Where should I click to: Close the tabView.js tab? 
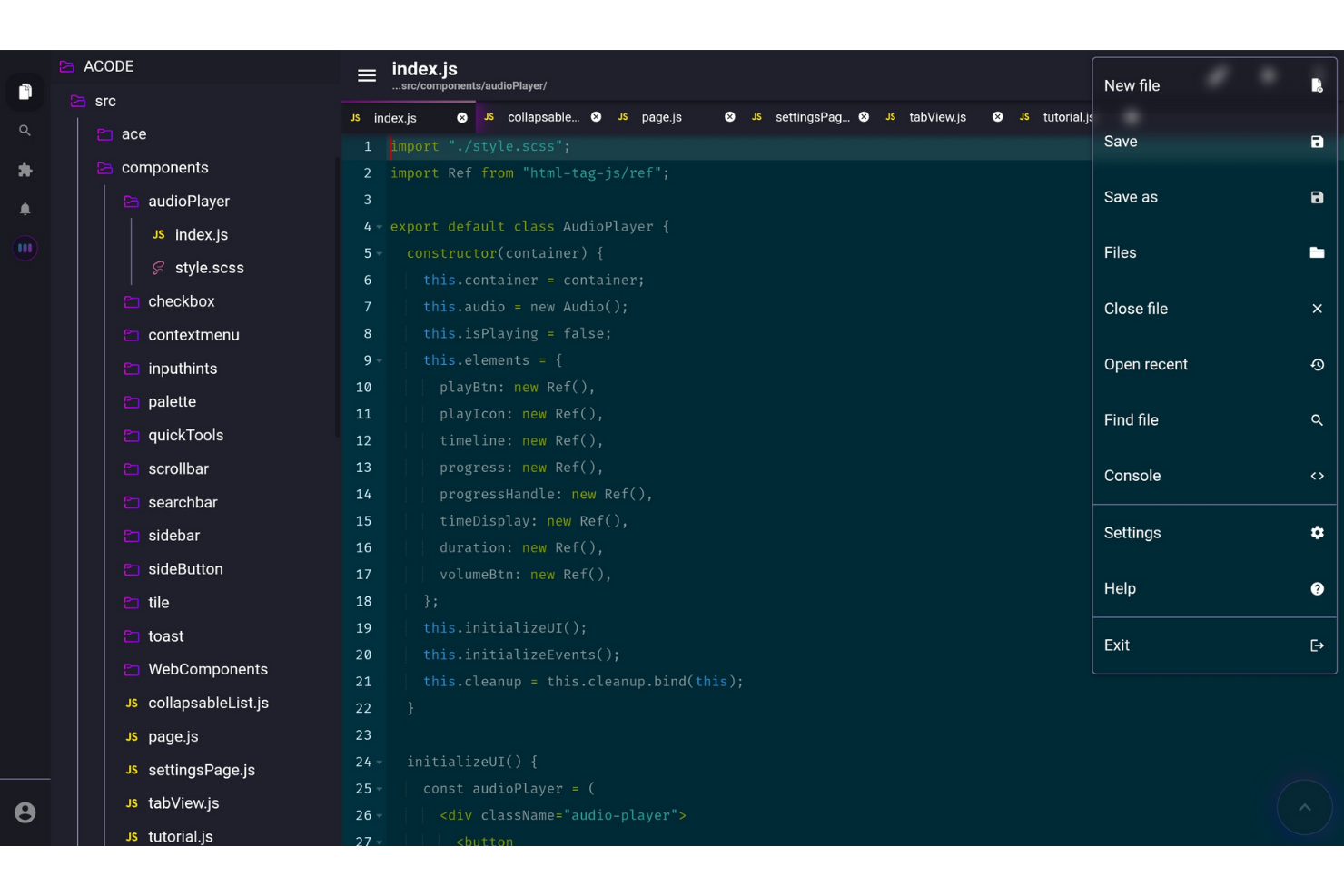(997, 116)
